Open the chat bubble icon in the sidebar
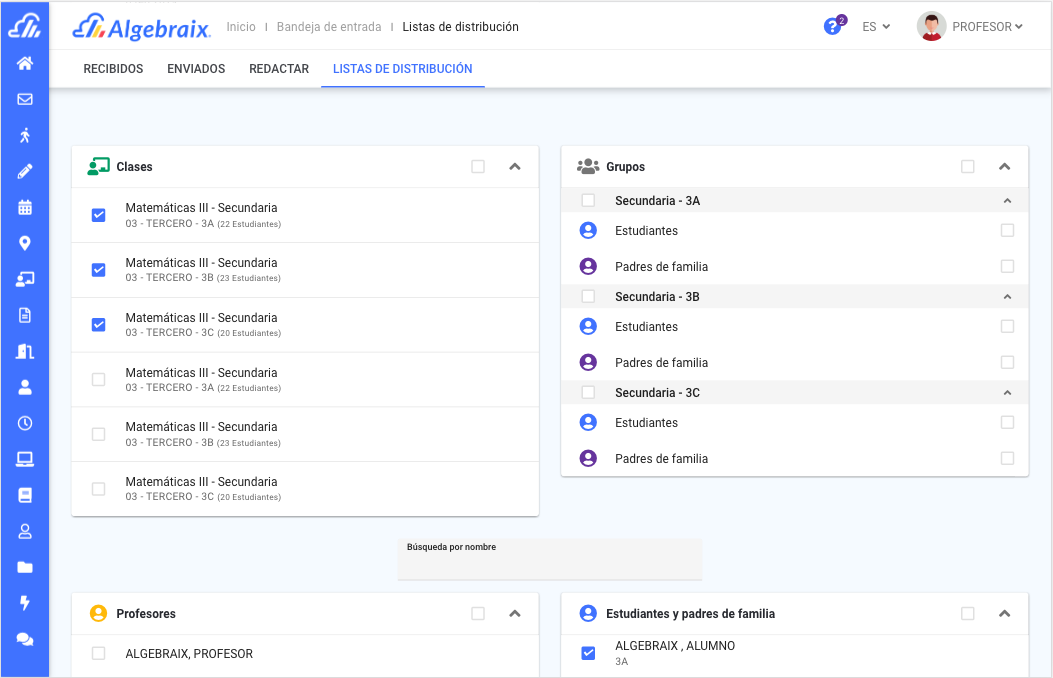The image size is (1053, 678). (x=25, y=639)
